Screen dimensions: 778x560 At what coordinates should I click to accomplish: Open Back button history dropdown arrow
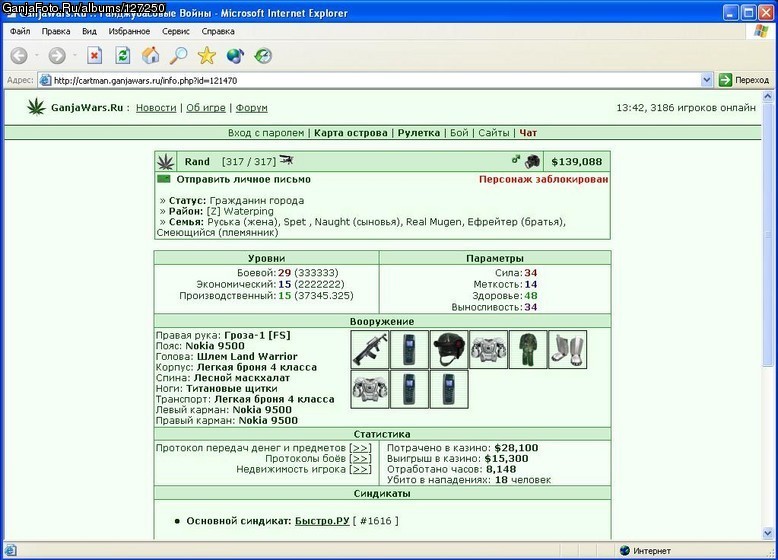pyautogui.click(x=36, y=55)
